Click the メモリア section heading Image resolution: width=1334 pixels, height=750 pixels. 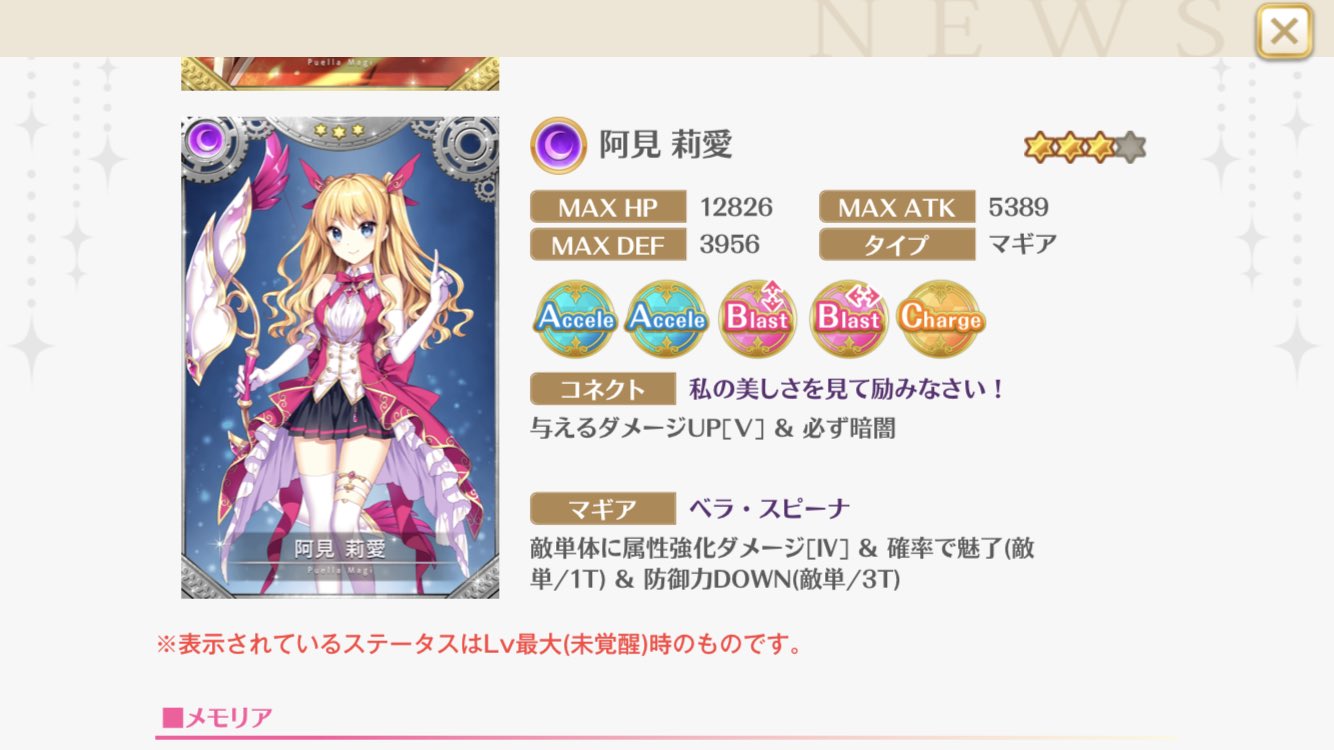pos(217,717)
